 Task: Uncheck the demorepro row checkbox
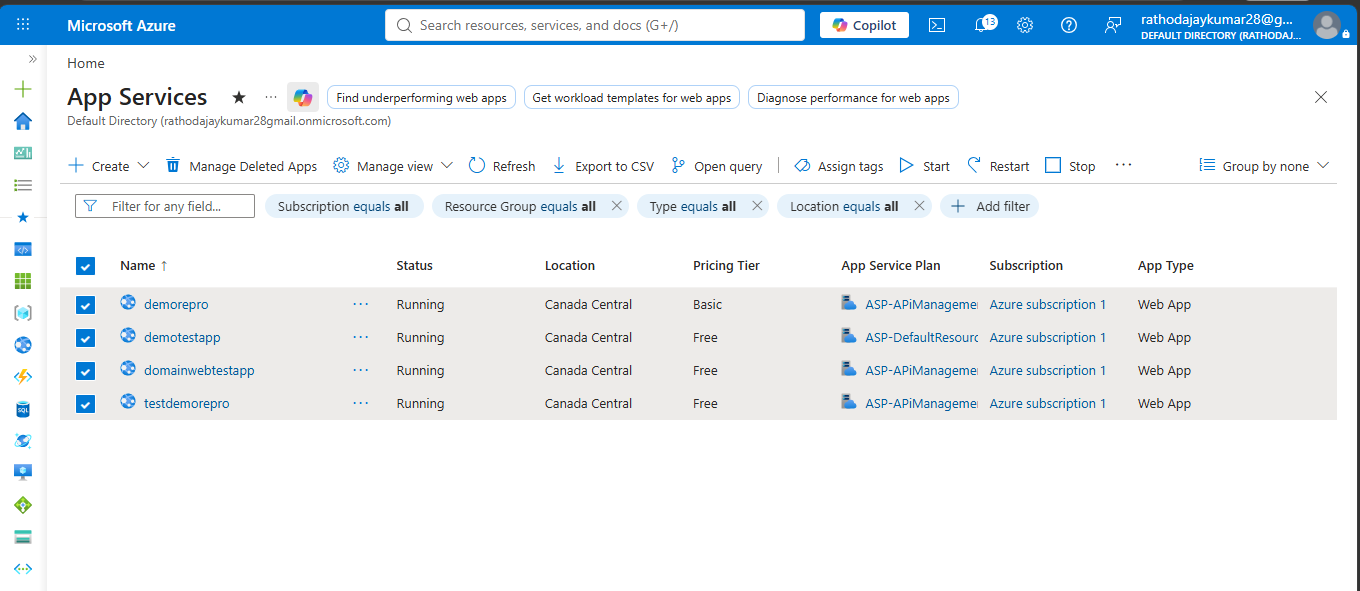(x=85, y=305)
